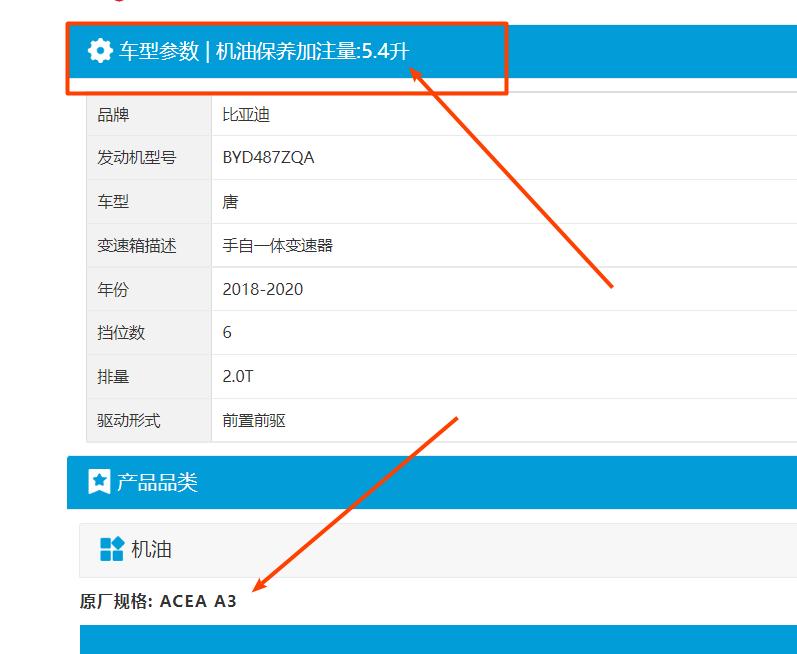The height and width of the screenshot is (654, 797).
Task: Click the 发动机型号 row label
Action: click(136, 158)
